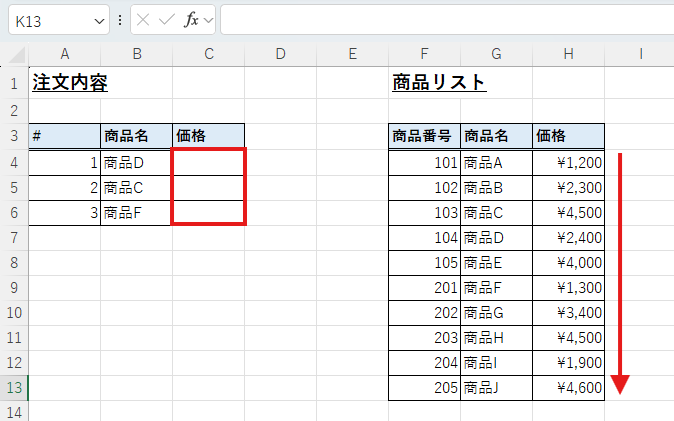674x421 pixels.
Task: Select column H header
Action: click(568, 54)
